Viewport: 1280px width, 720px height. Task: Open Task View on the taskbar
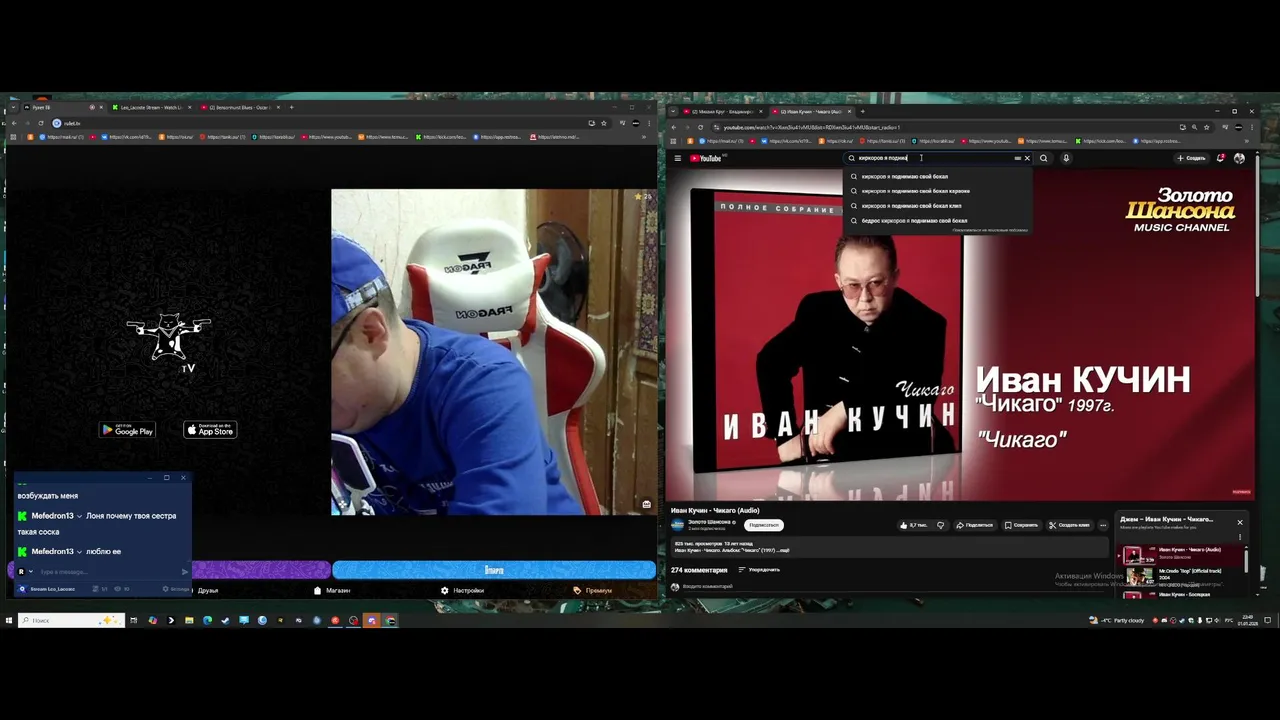click(x=133, y=620)
